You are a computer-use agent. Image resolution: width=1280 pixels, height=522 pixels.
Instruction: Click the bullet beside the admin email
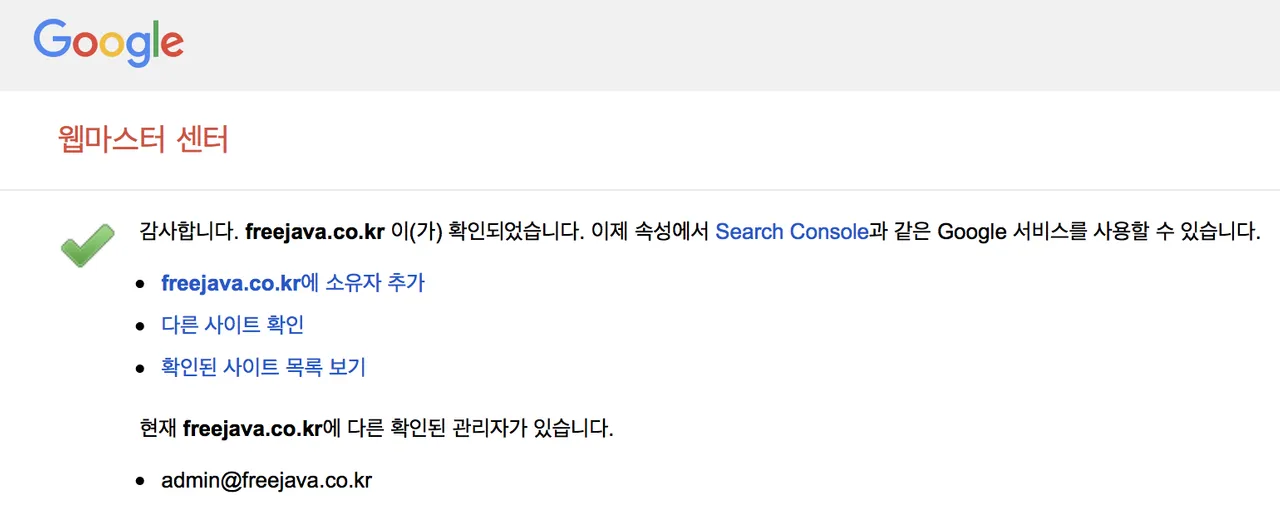click(x=141, y=482)
